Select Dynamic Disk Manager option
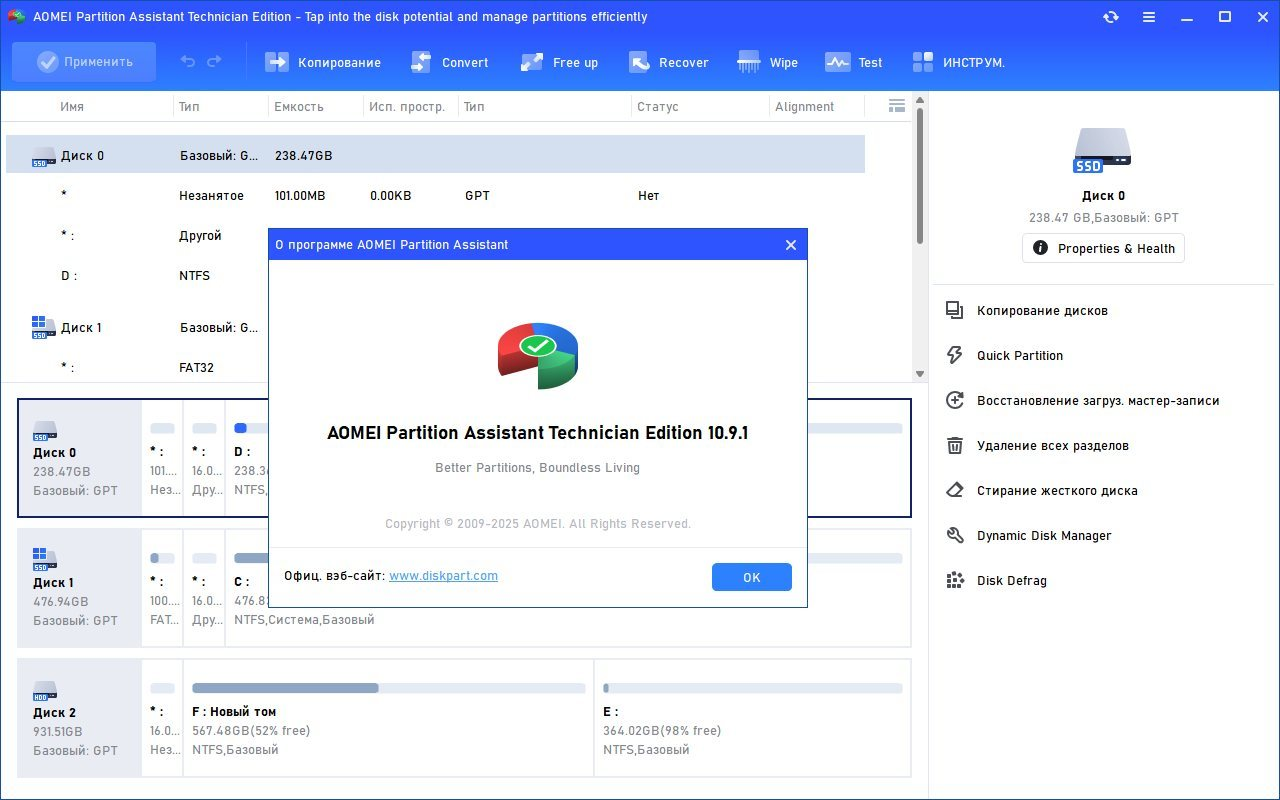Image resolution: width=1280 pixels, height=800 pixels. point(1043,536)
